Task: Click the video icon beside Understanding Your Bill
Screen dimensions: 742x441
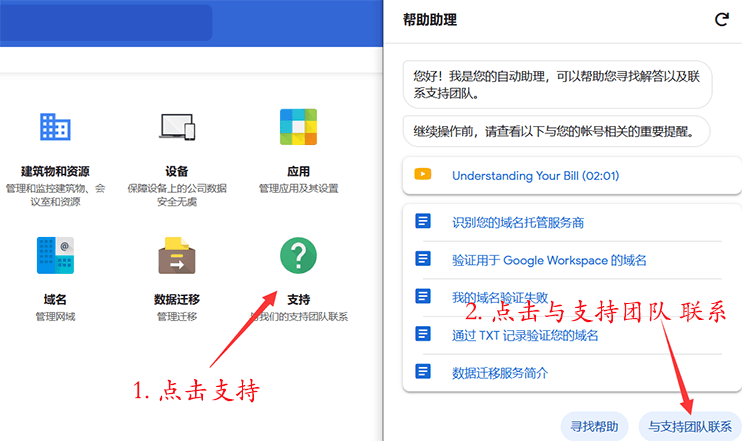Action: click(x=423, y=174)
